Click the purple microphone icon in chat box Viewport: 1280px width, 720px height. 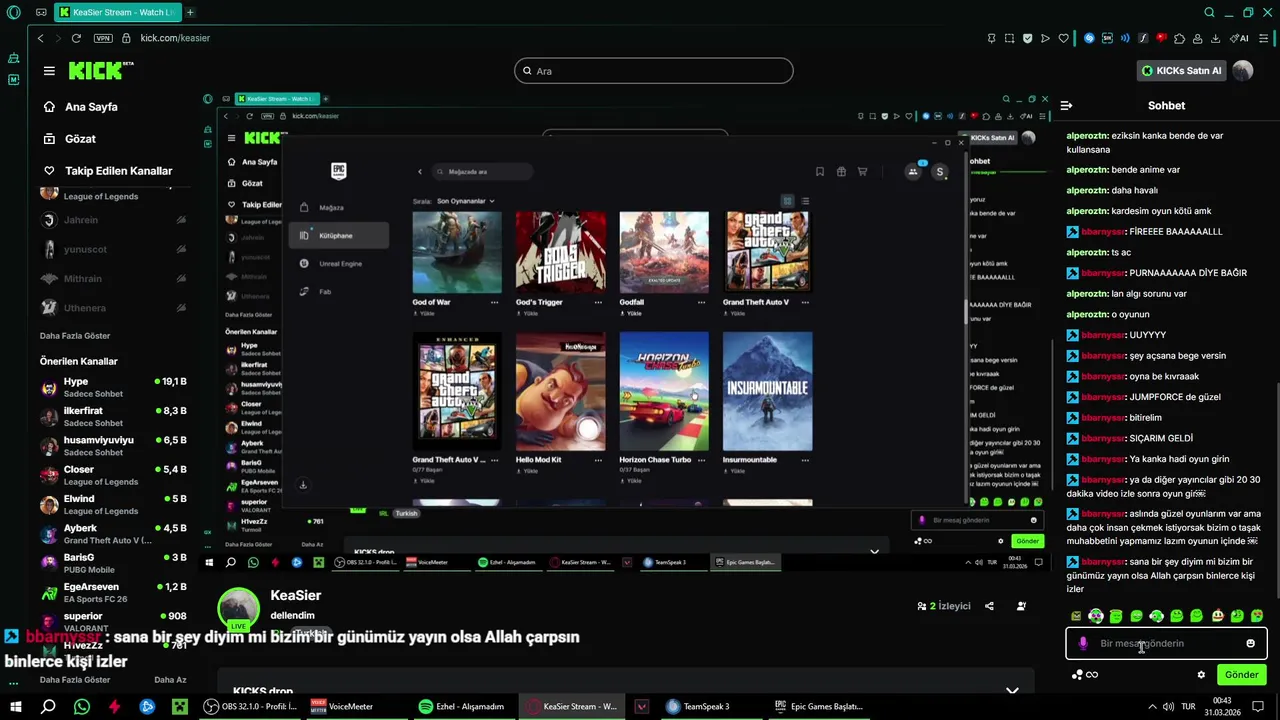pos(1083,643)
